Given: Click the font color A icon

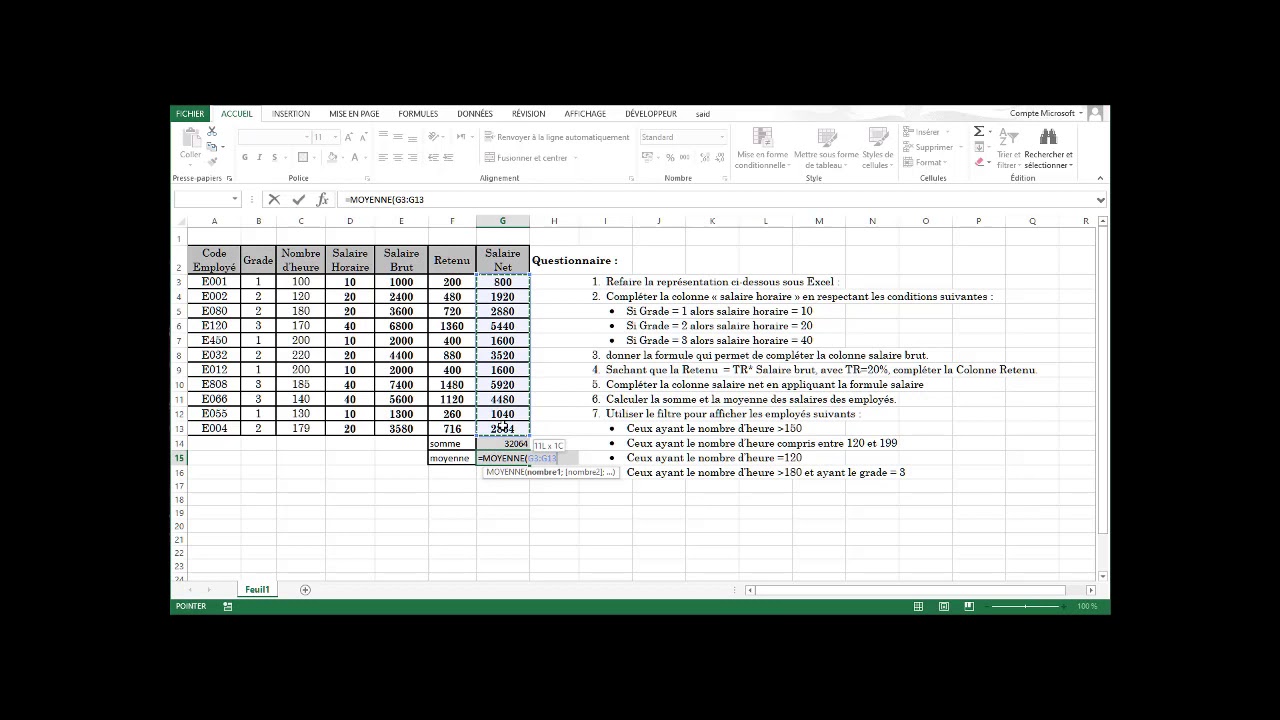Looking at the screenshot, I should point(354,158).
